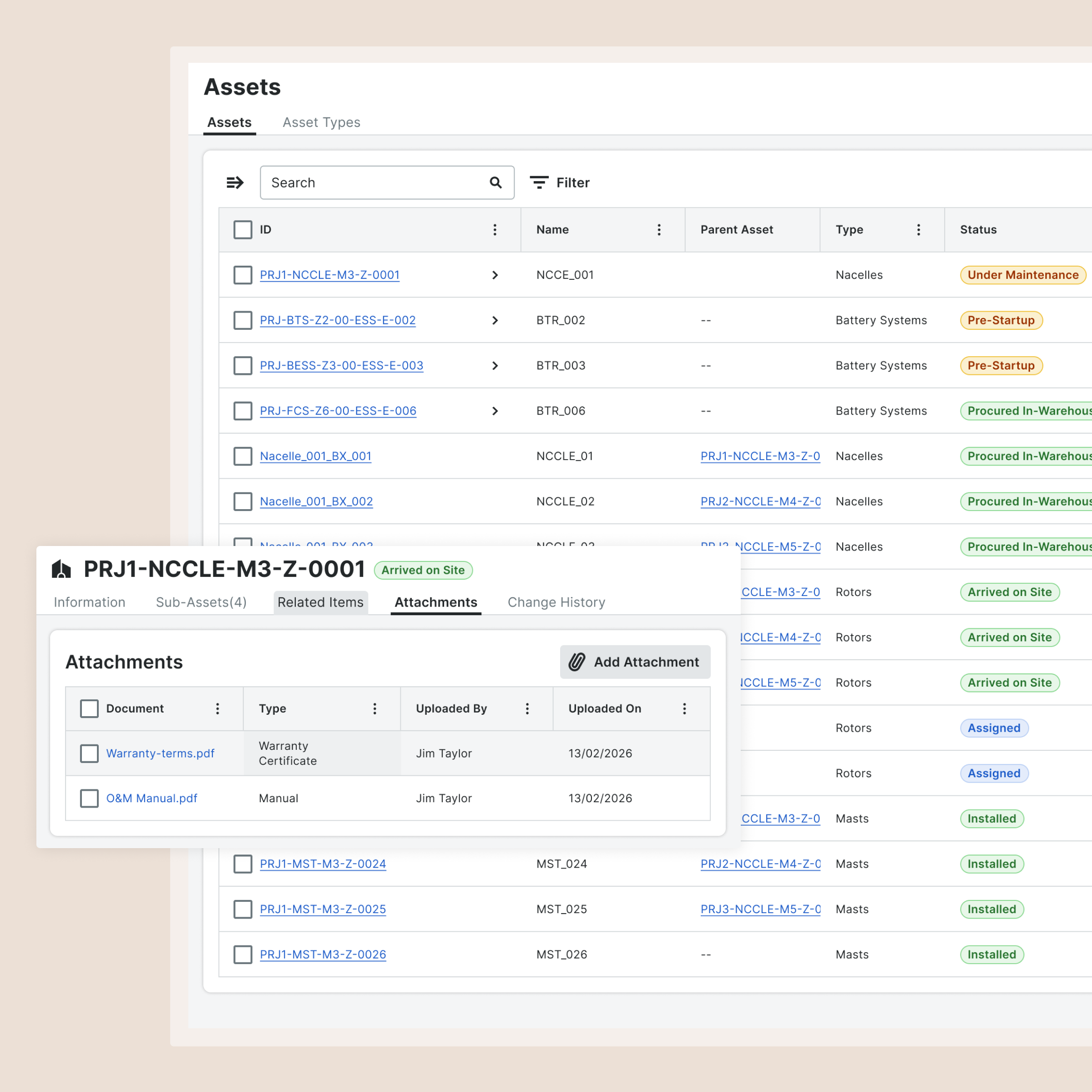
Task: Check the PRJ1-MST-M3-Z-0024 row checkbox
Action: [x=243, y=864]
